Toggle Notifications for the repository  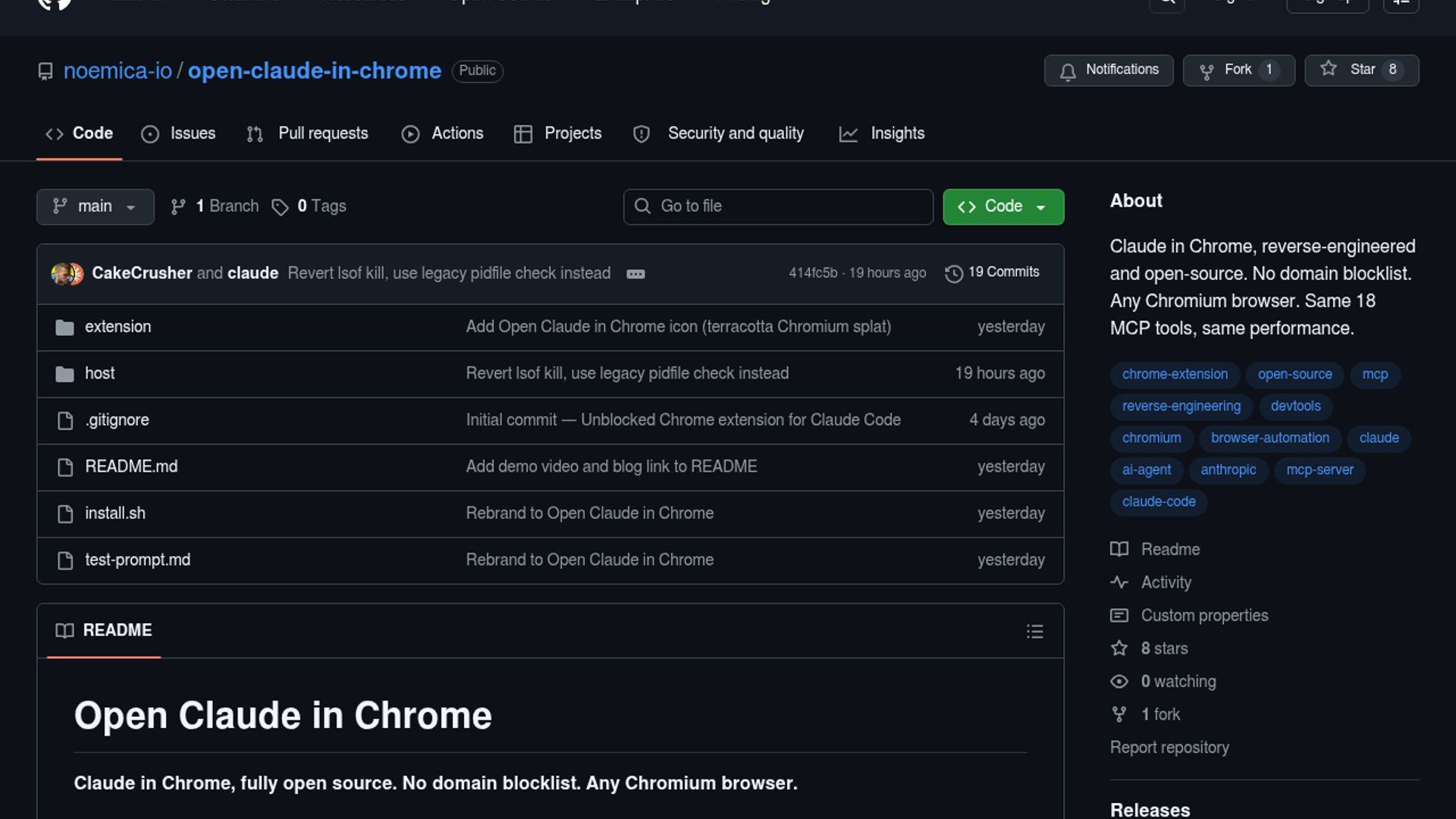click(1108, 70)
